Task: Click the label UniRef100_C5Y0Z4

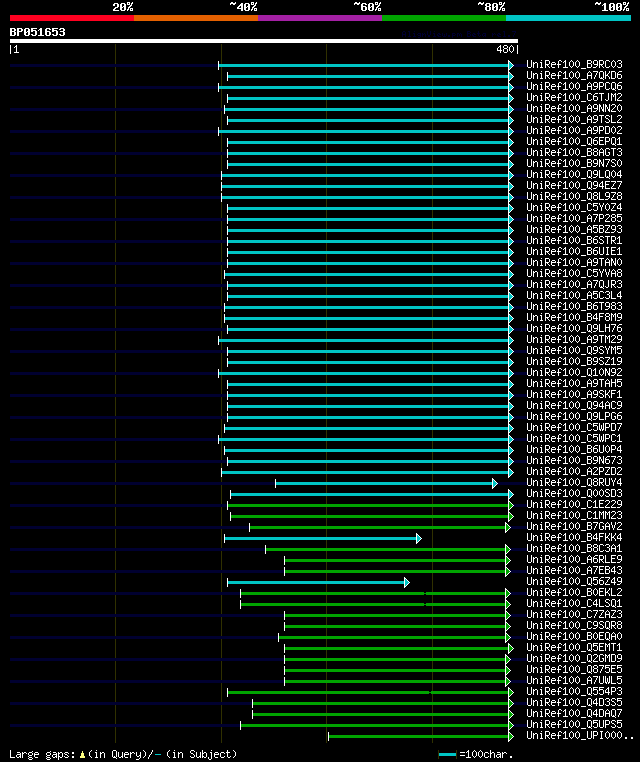Action: 574,207
